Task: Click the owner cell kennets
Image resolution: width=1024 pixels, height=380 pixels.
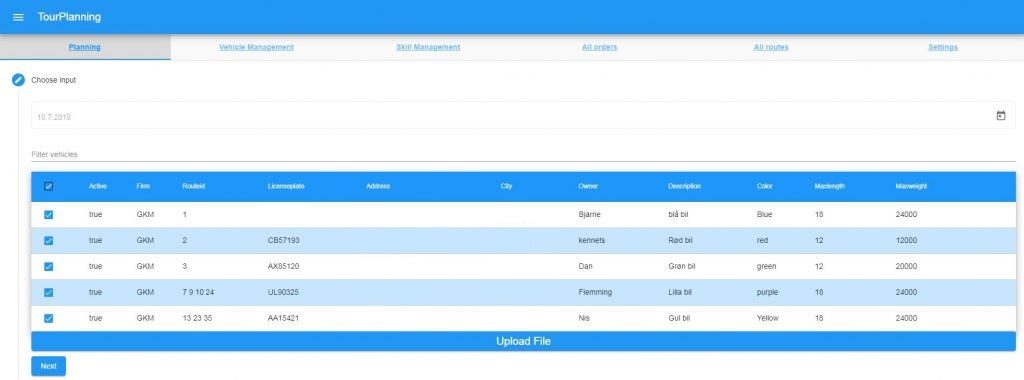Action: (592, 240)
